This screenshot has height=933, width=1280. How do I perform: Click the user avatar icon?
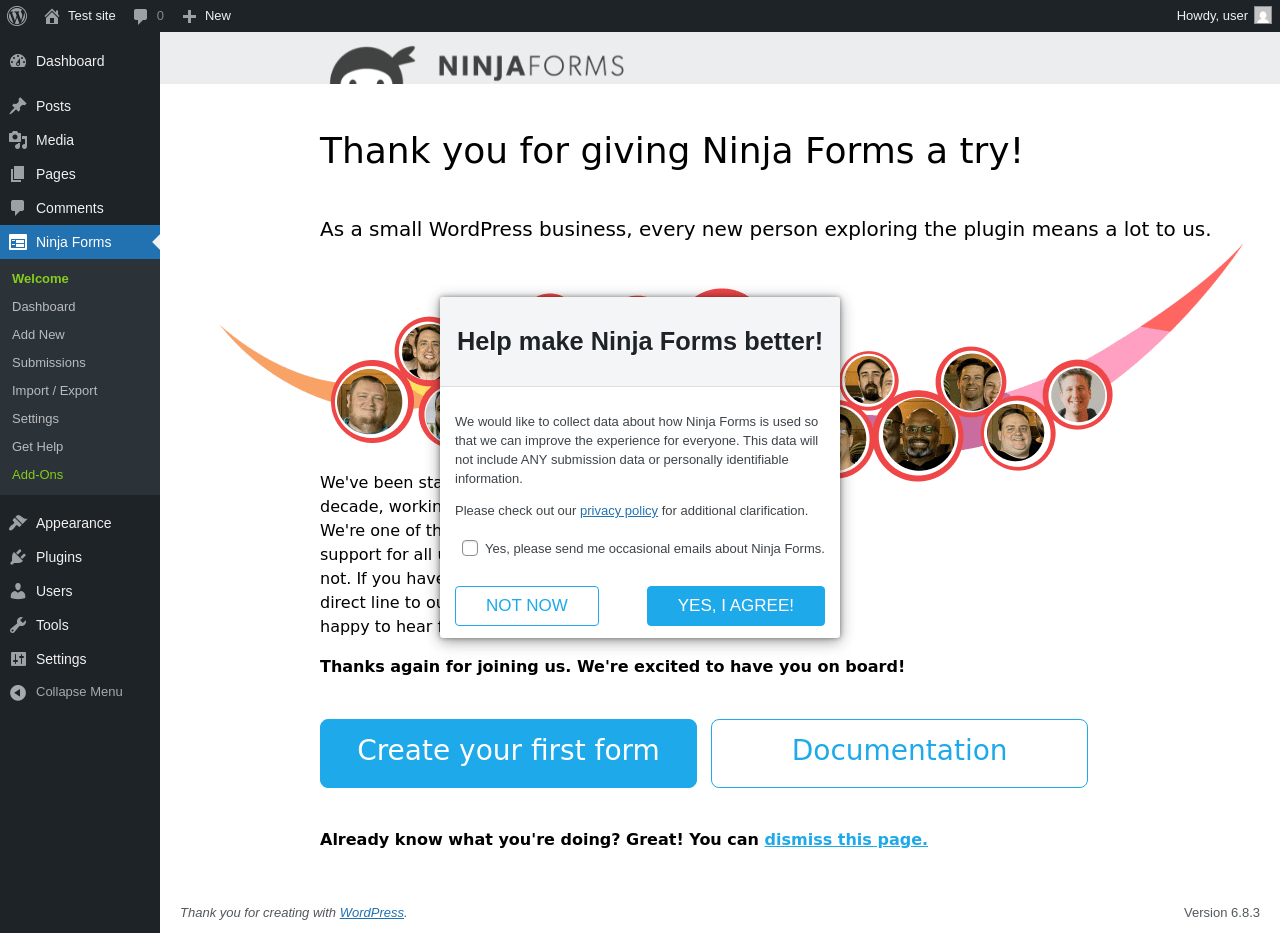coord(1263,15)
